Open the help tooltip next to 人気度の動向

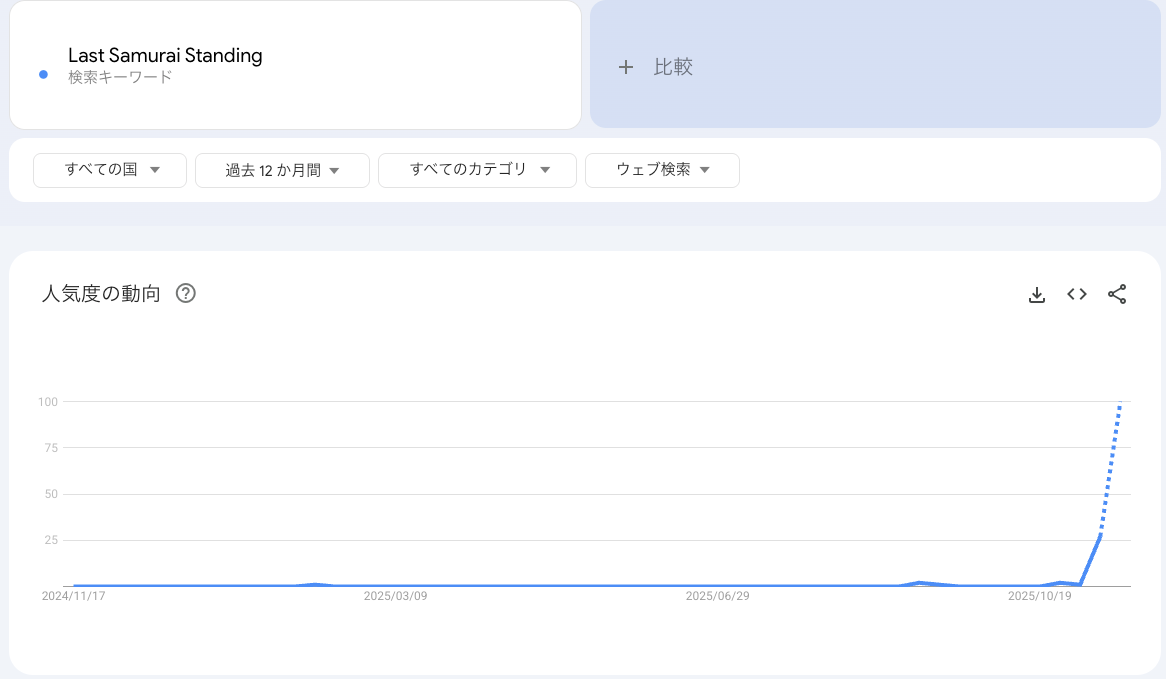click(x=186, y=293)
